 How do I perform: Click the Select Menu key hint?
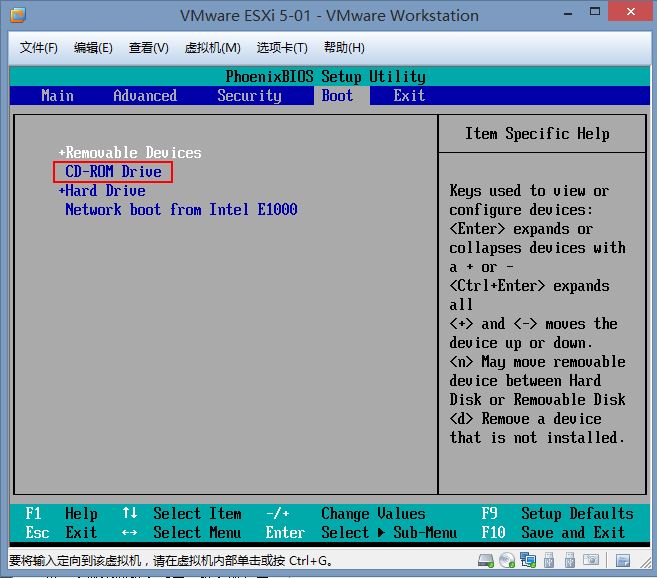[x=181, y=533]
